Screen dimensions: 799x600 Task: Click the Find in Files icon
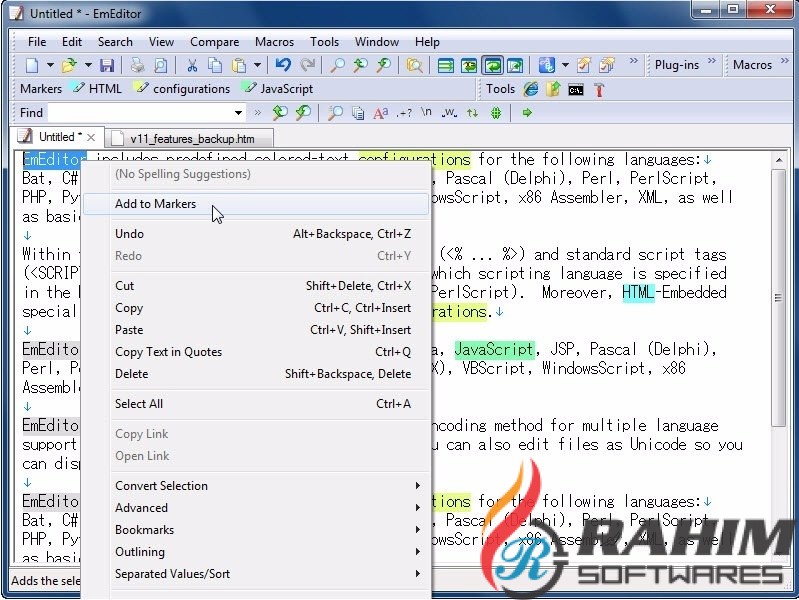(414, 65)
